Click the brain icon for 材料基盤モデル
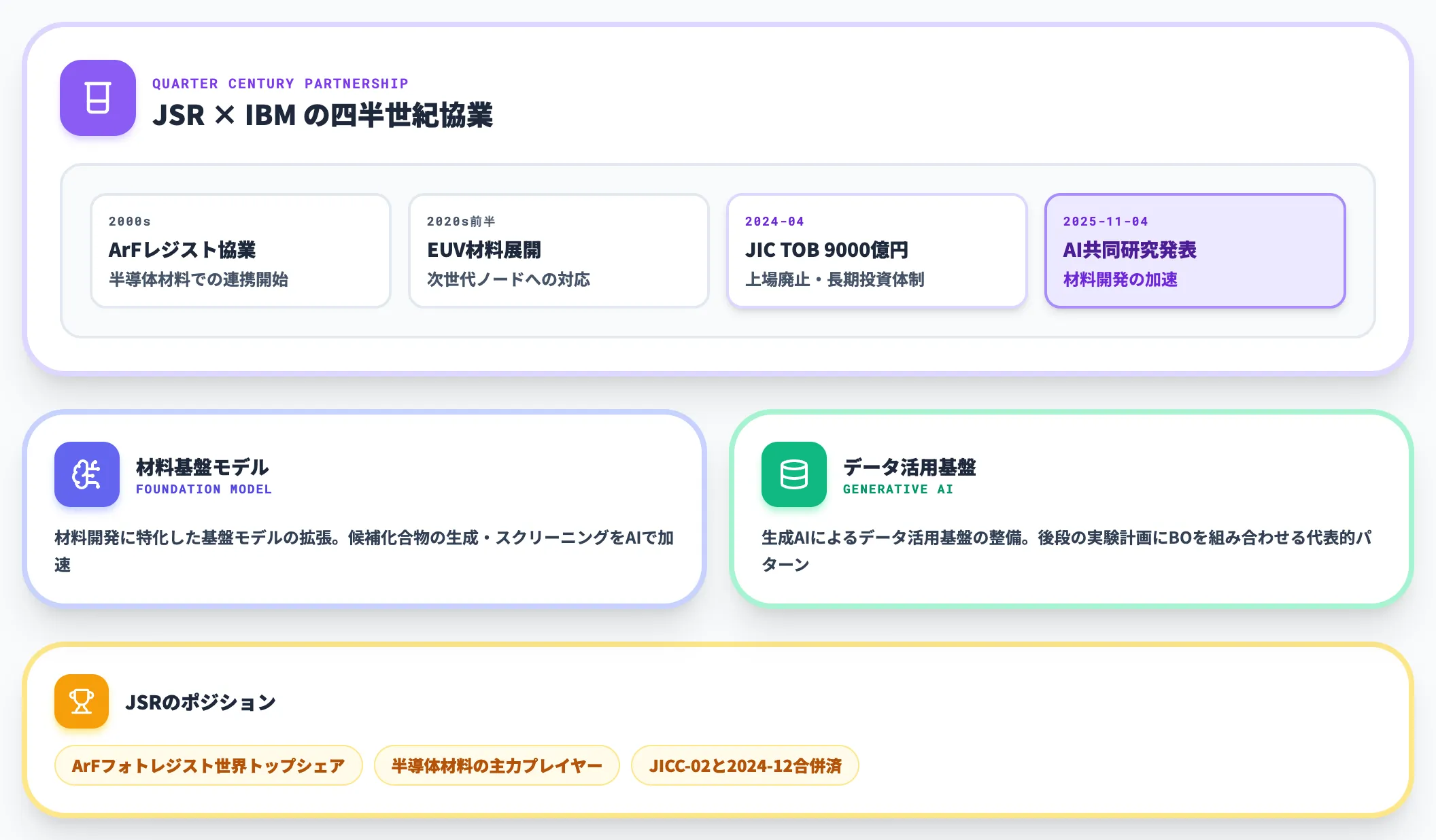 pyautogui.click(x=87, y=474)
